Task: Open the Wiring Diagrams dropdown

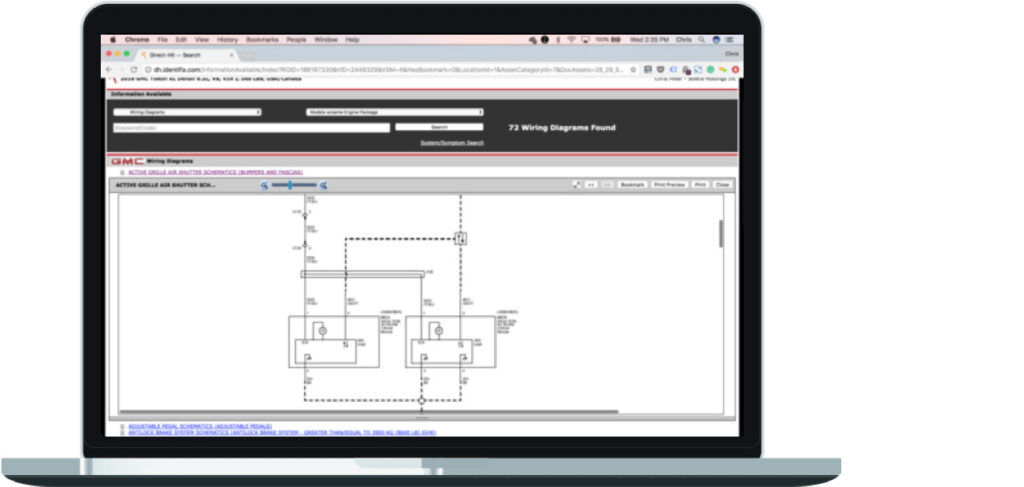Action: point(187,112)
